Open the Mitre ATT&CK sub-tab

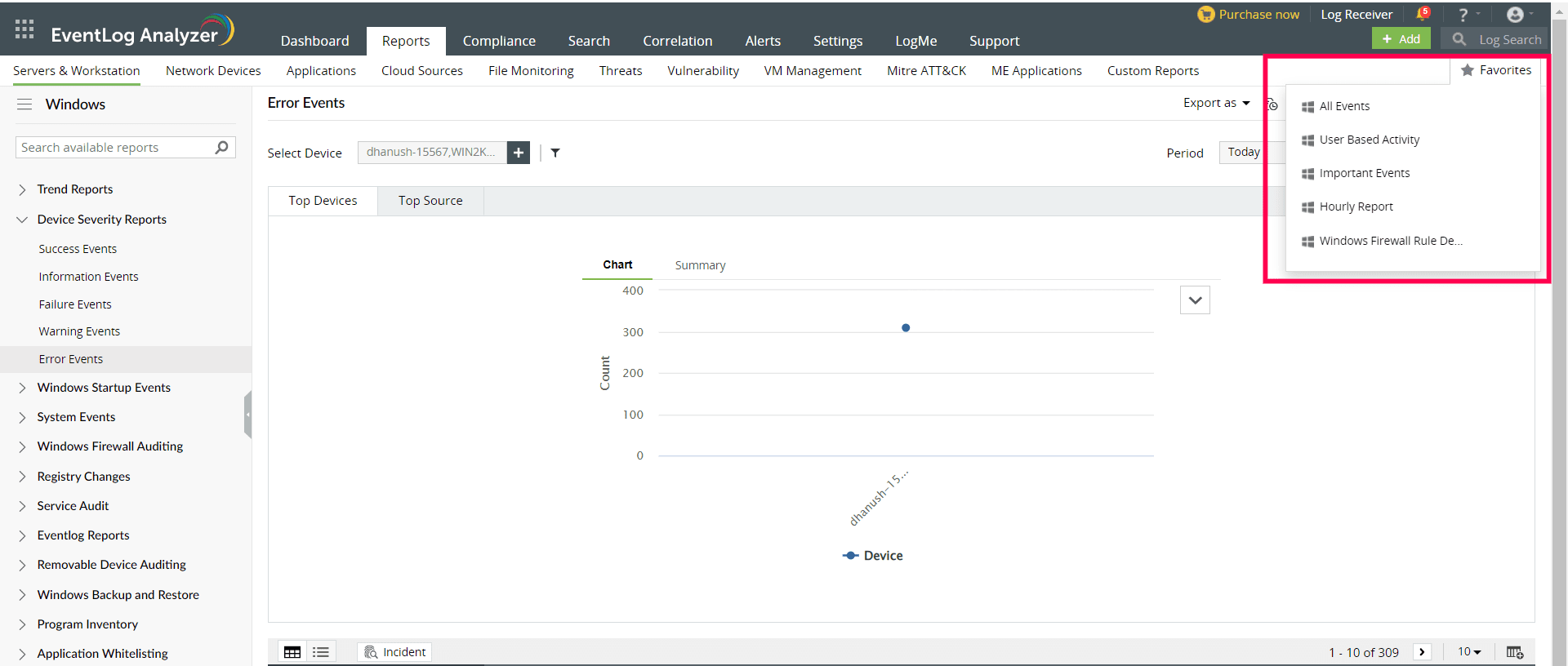click(x=926, y=71)
